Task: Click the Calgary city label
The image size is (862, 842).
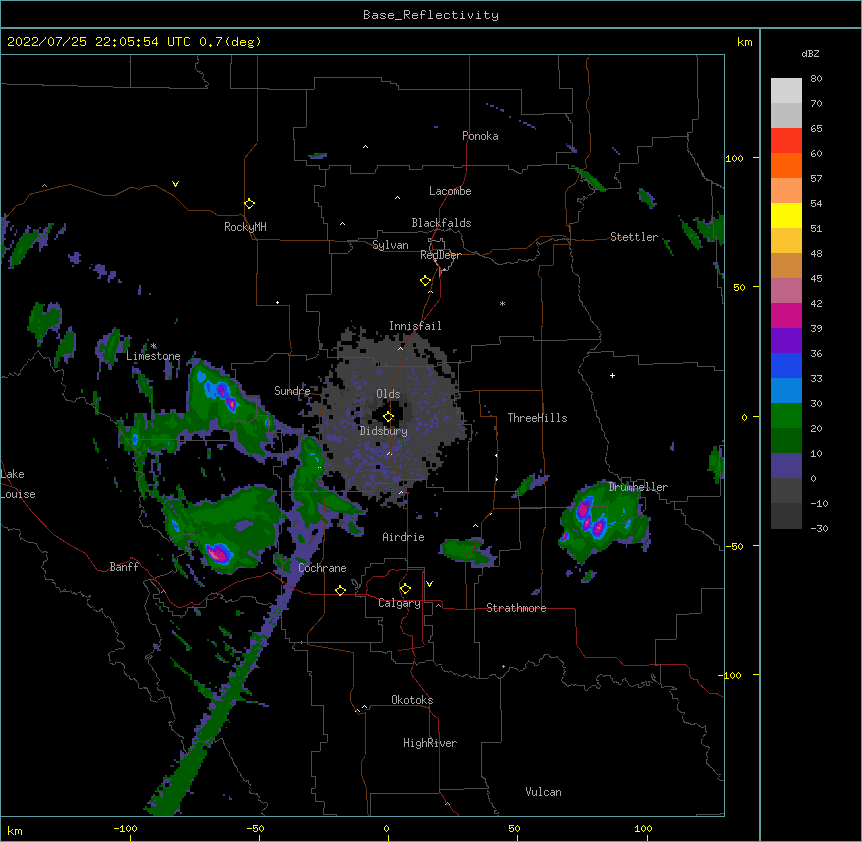Action: [x=400, y=603]
